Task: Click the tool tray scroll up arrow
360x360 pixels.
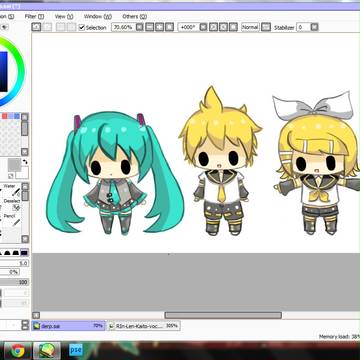Action: (x=25, y=186)
